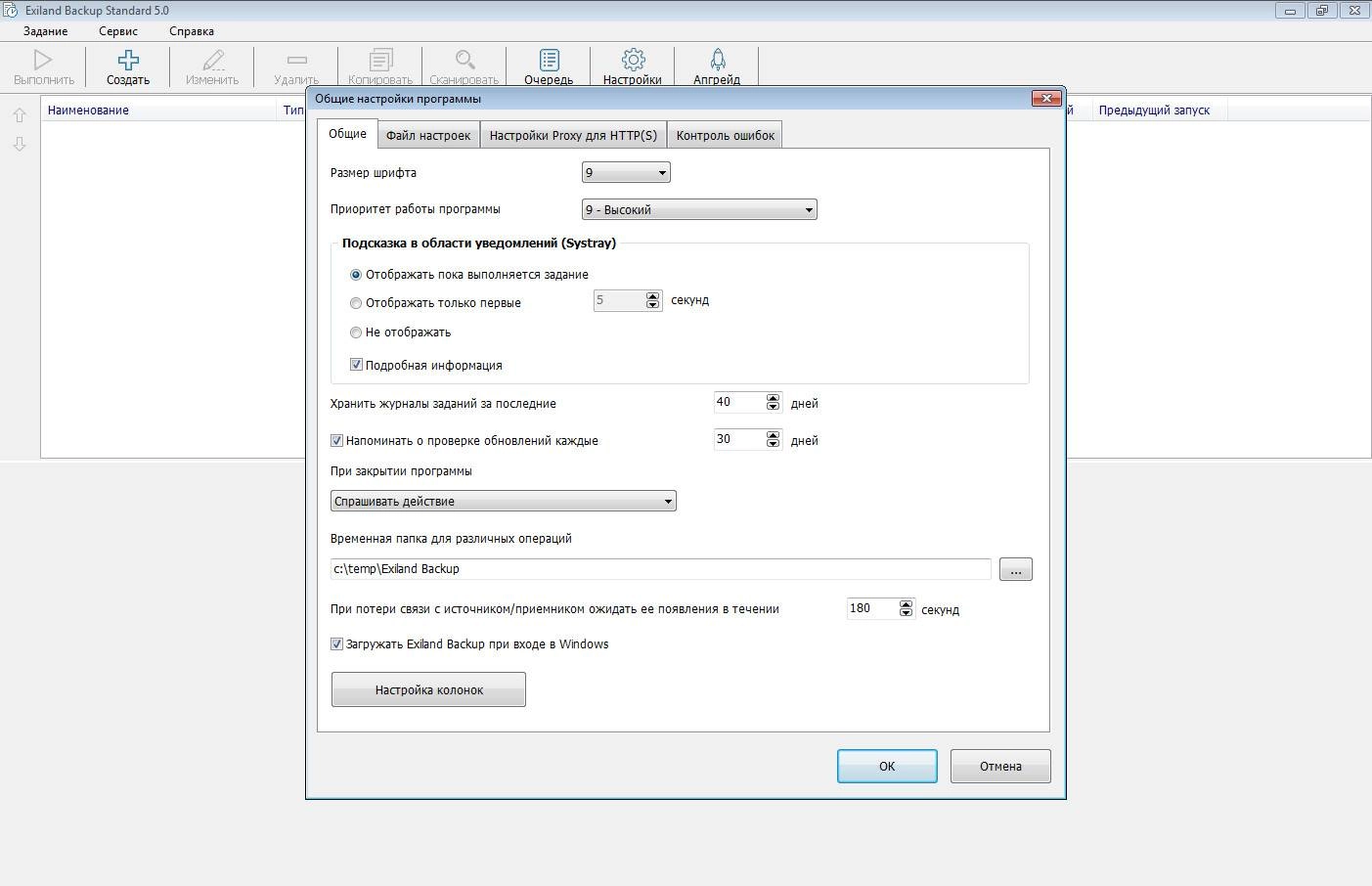Click the Создать (Create) plus icon
The image size is (1372, 886).
[x=128, y=60]
